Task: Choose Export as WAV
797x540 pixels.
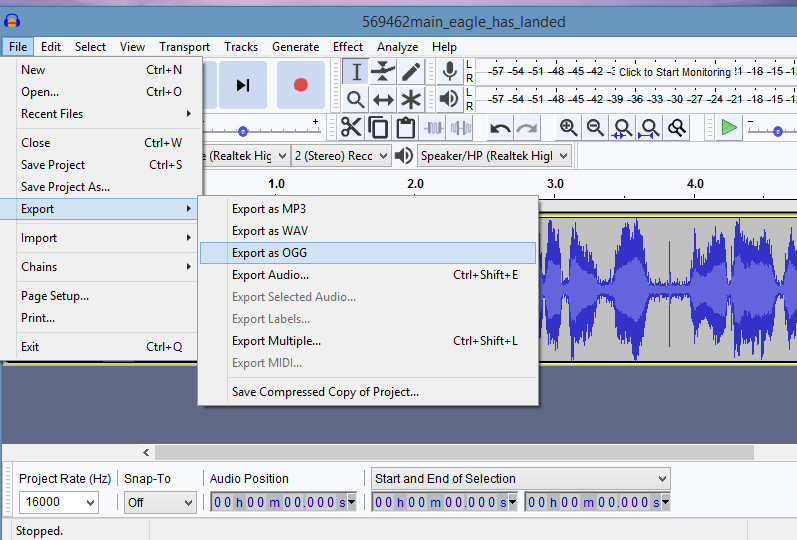Action: tap(368, 231)
